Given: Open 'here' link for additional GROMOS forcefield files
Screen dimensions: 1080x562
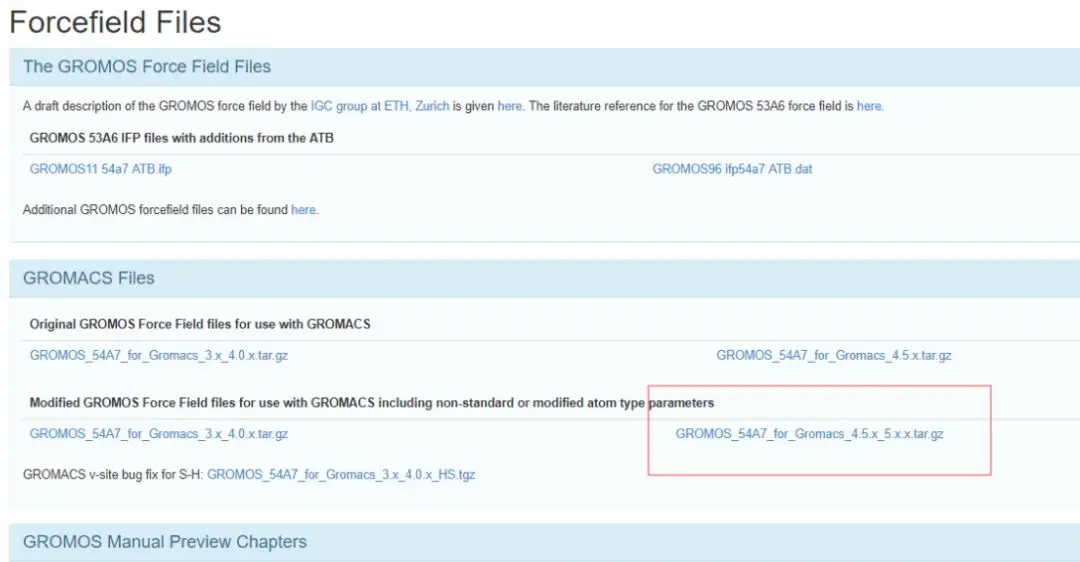Looking at the screenshot, I should point(303,210).
